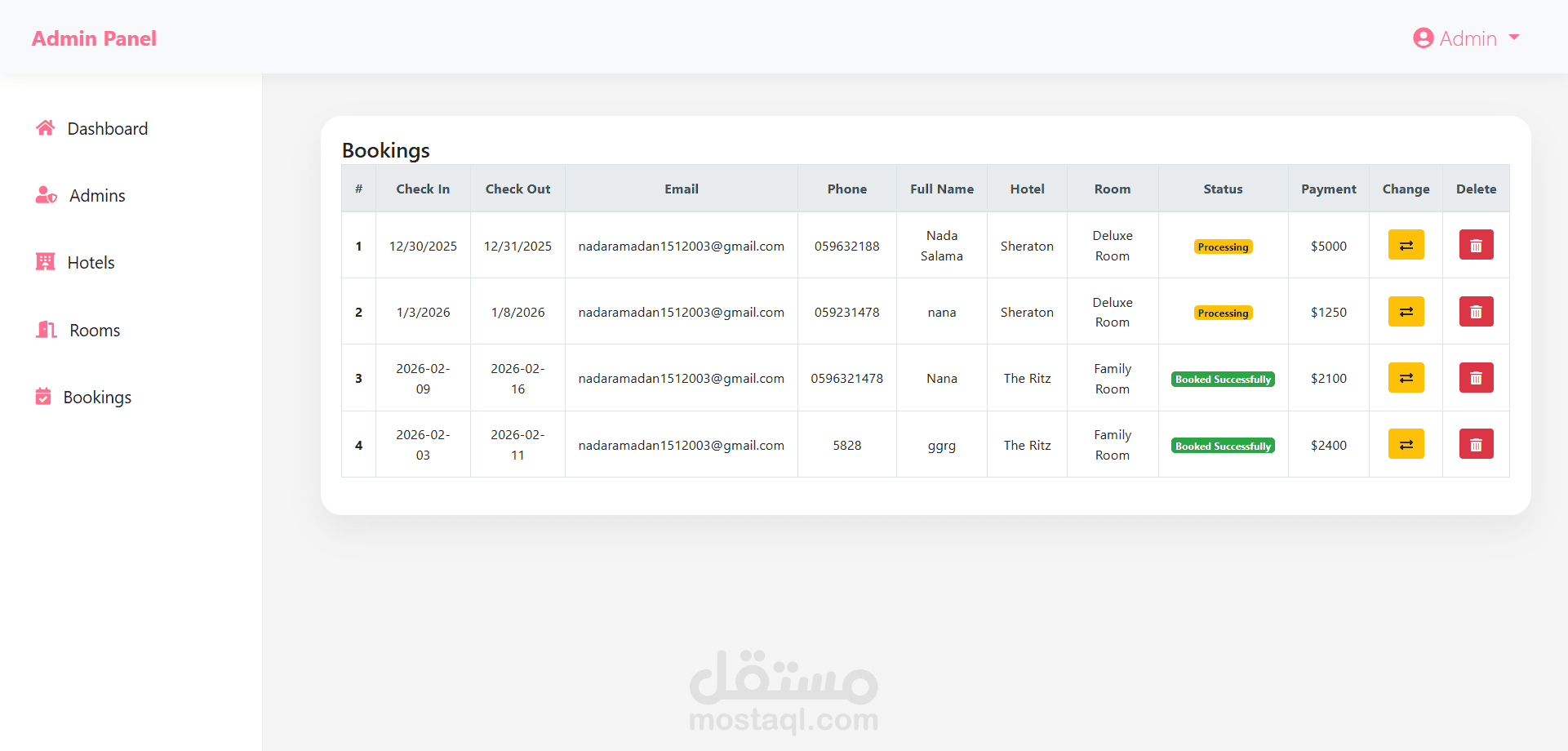Click the Bookings table heading
Screen dimensions: 1568x751
[x=385, y=150]
